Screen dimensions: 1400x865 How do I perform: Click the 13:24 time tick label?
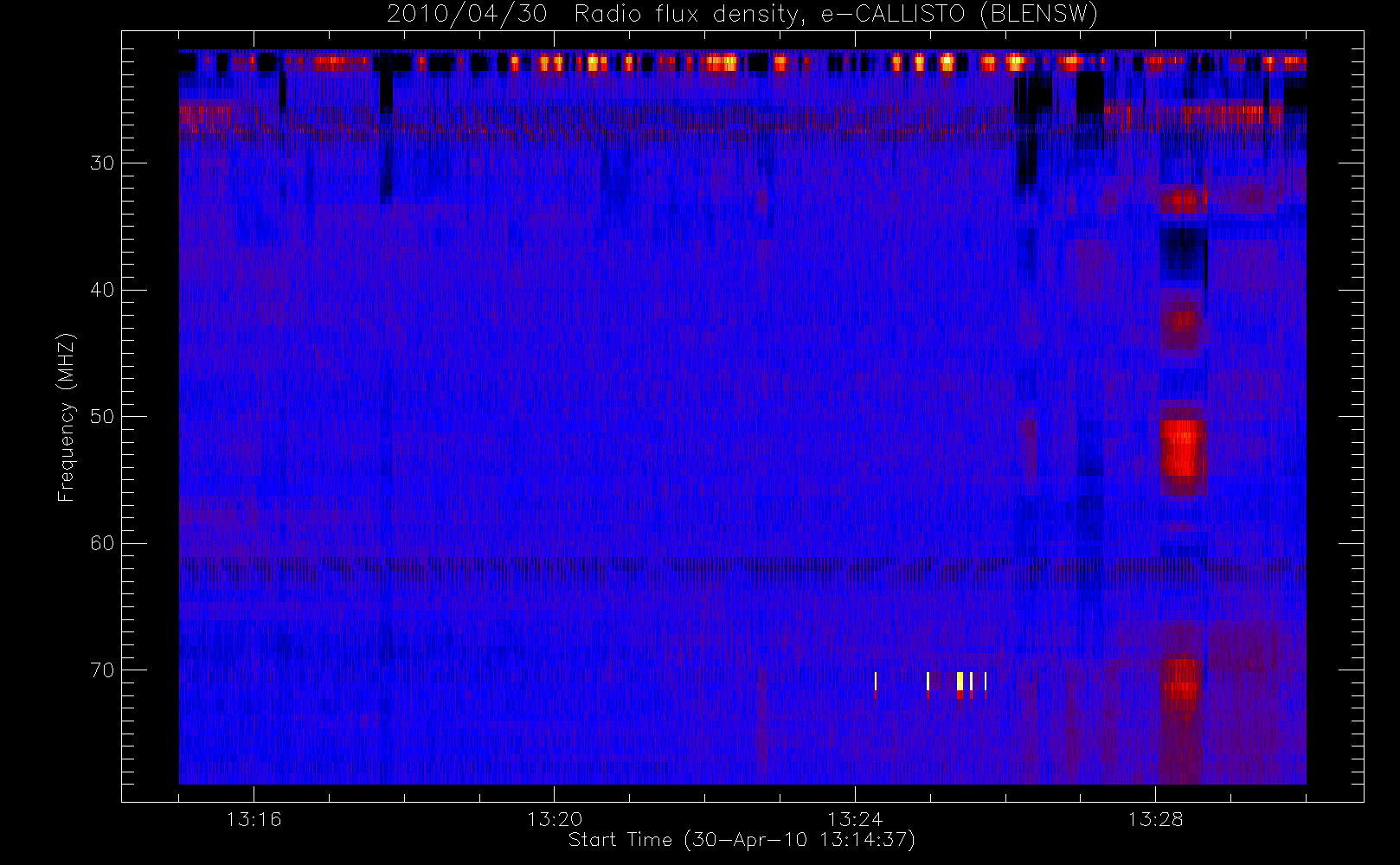pyautogui.click(x=855, y=819)
